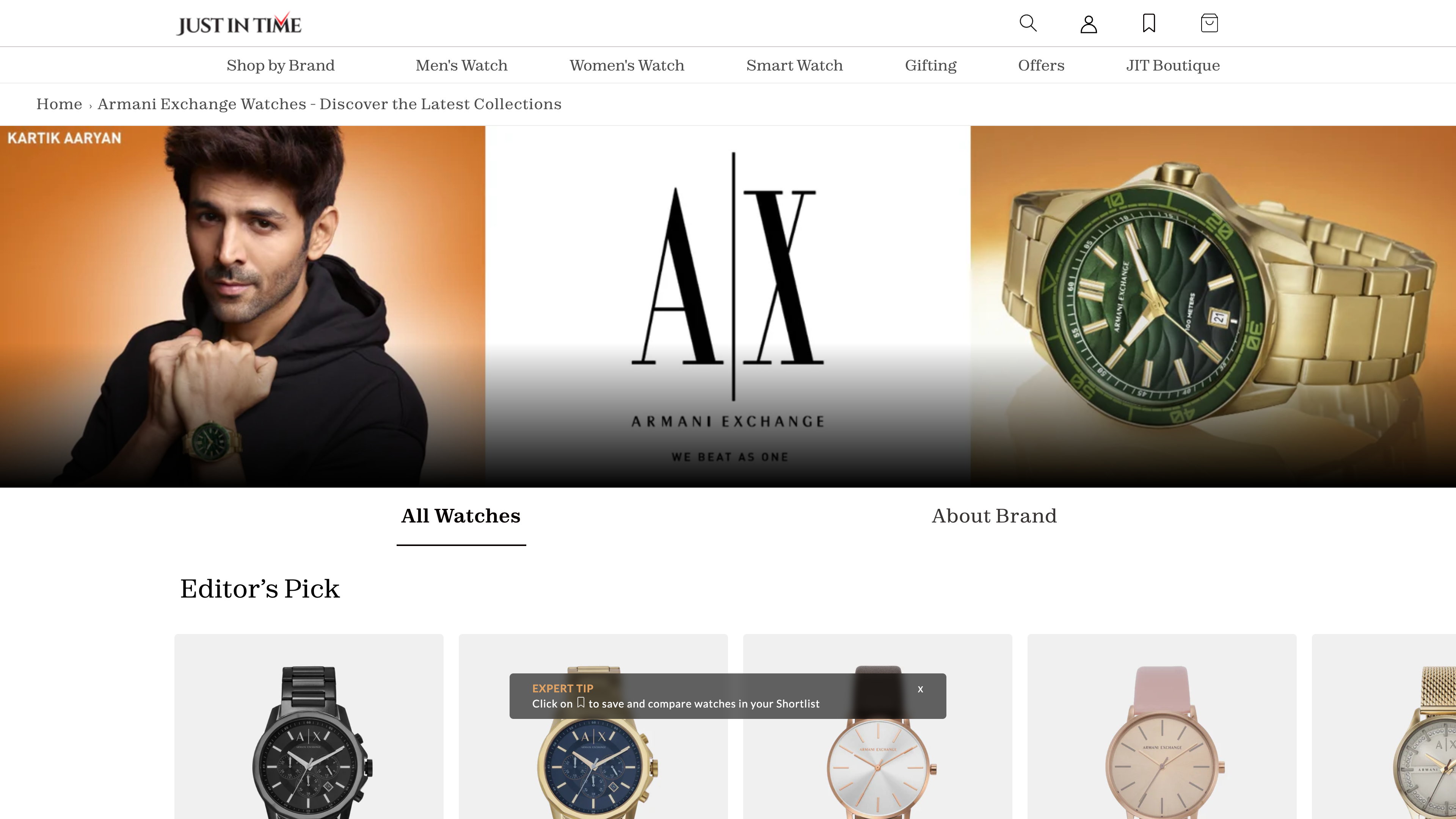
Task: Close the Expert Tip tooltip with X
Action: click(920, 689)
